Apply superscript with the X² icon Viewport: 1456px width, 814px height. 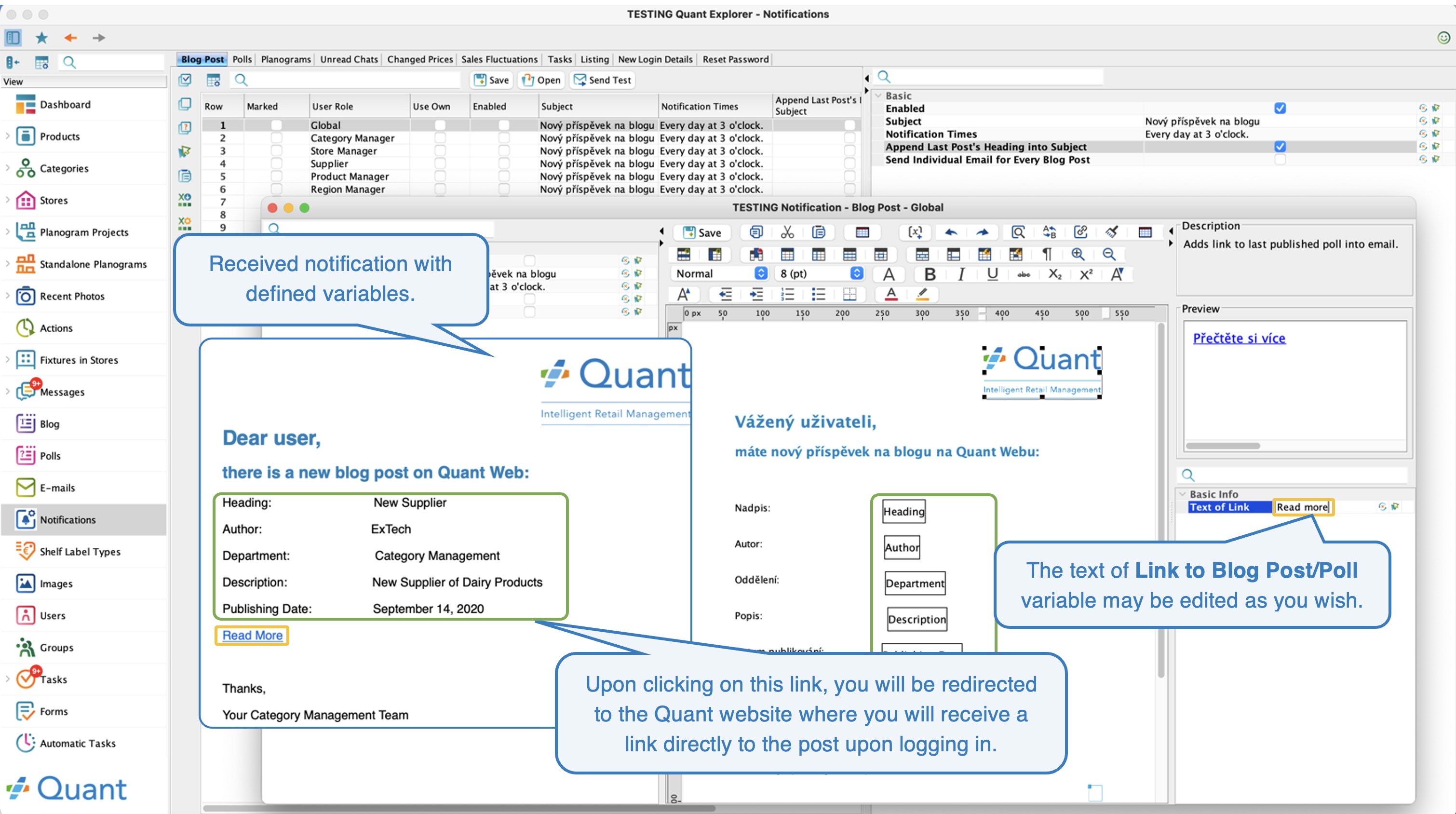(x=1086, y=274)
